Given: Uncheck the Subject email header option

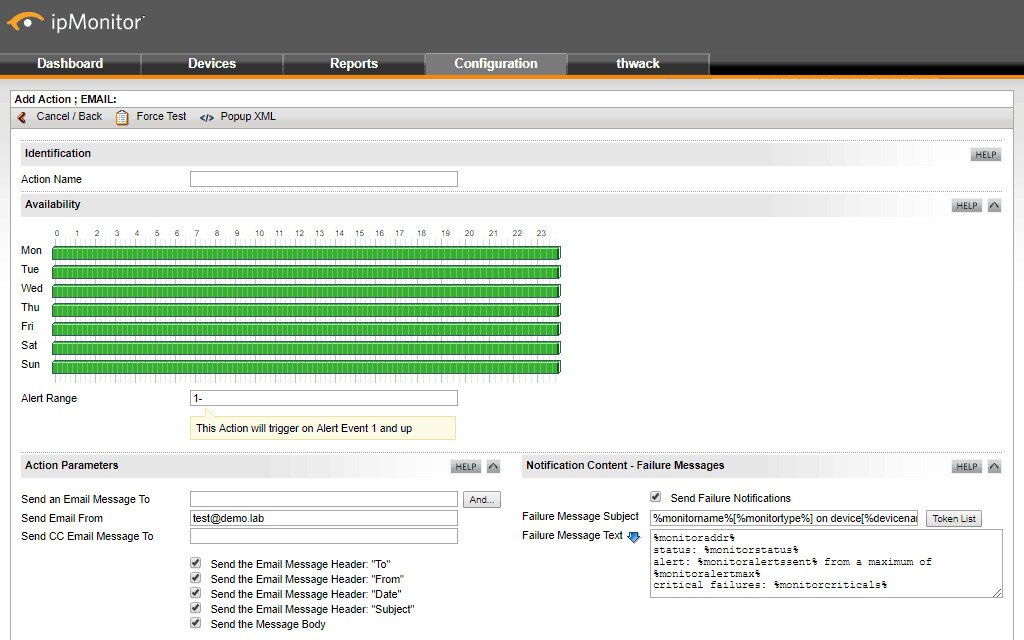Looking at the screenshot, I should (x=196, y=609).
